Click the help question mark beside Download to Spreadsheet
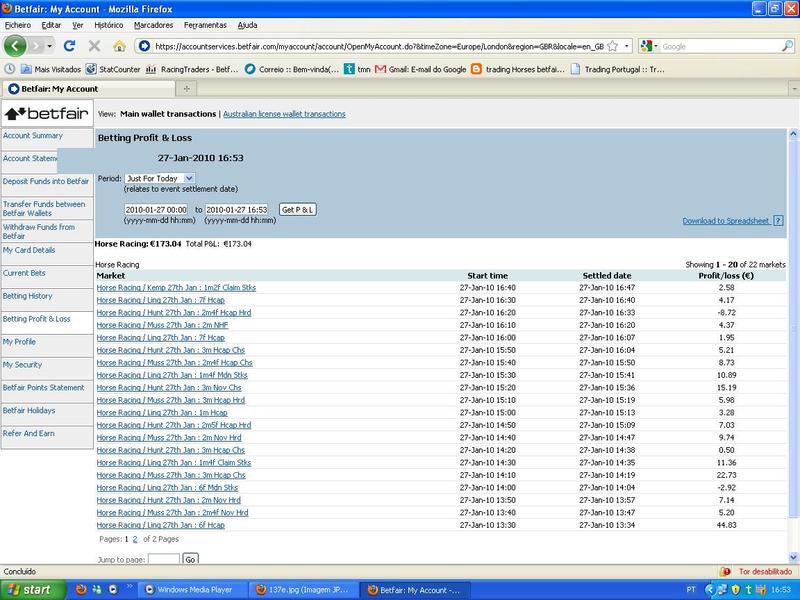 [x=778, y=221]
